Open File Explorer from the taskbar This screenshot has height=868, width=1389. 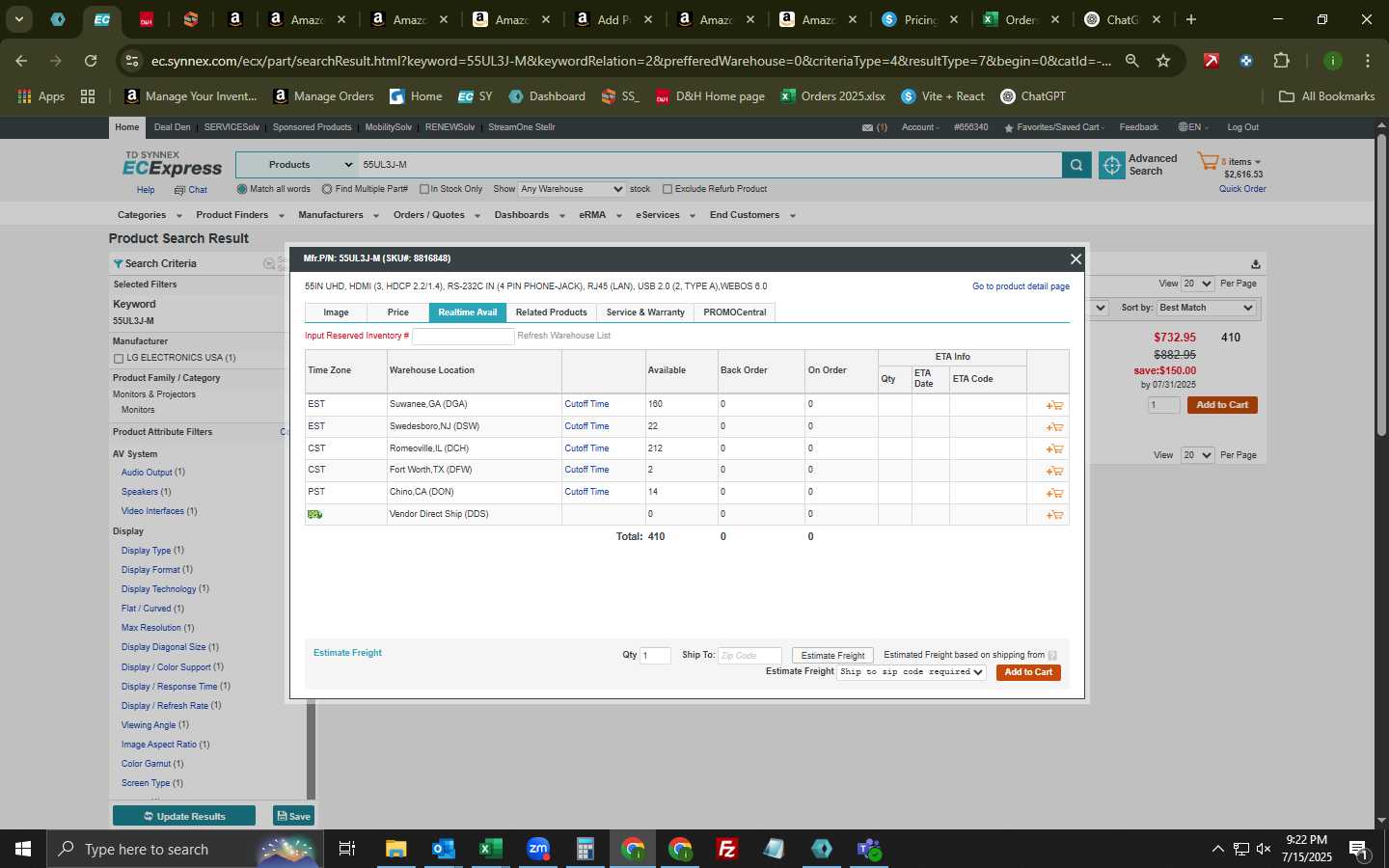pos(395,849)
